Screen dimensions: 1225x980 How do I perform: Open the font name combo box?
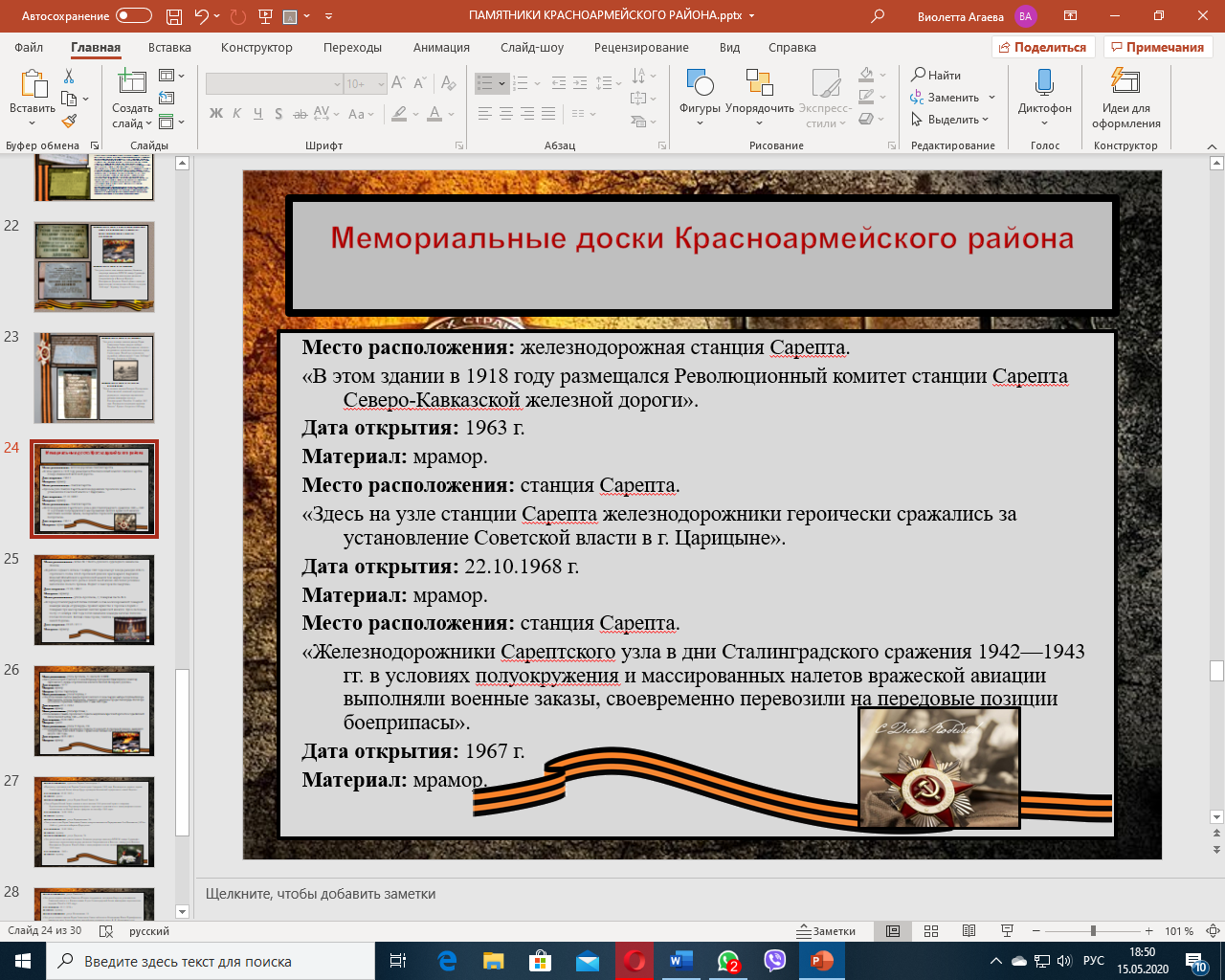[x=274, y=84]
